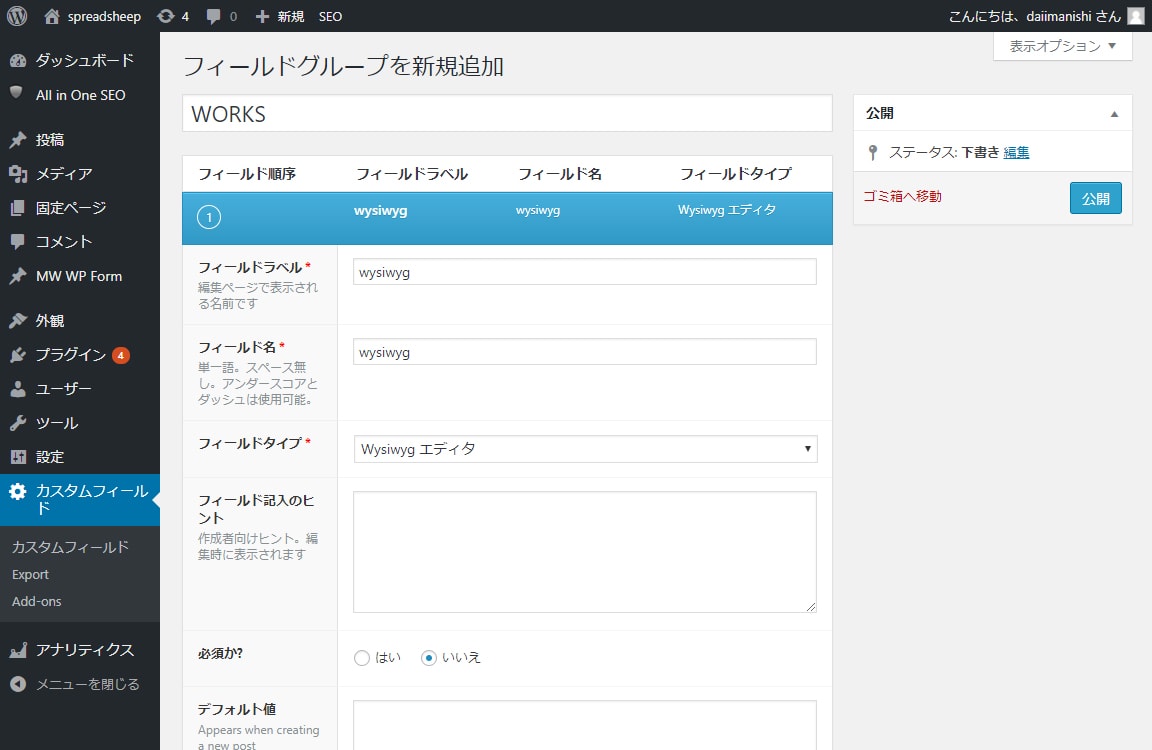Select the はい radio for 必須か?
This screenshot has height=750, width=1152.
pos(362,658)
